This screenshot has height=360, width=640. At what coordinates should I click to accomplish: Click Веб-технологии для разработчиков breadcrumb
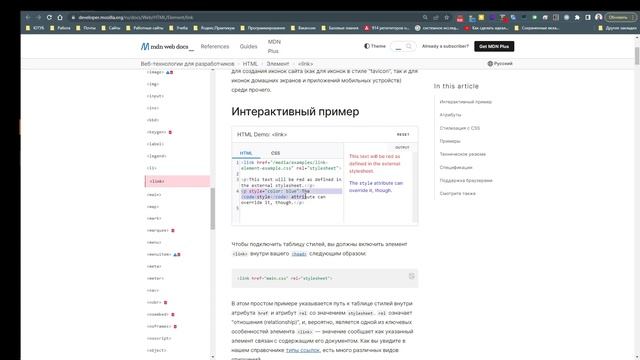click(x=187, y=64)
